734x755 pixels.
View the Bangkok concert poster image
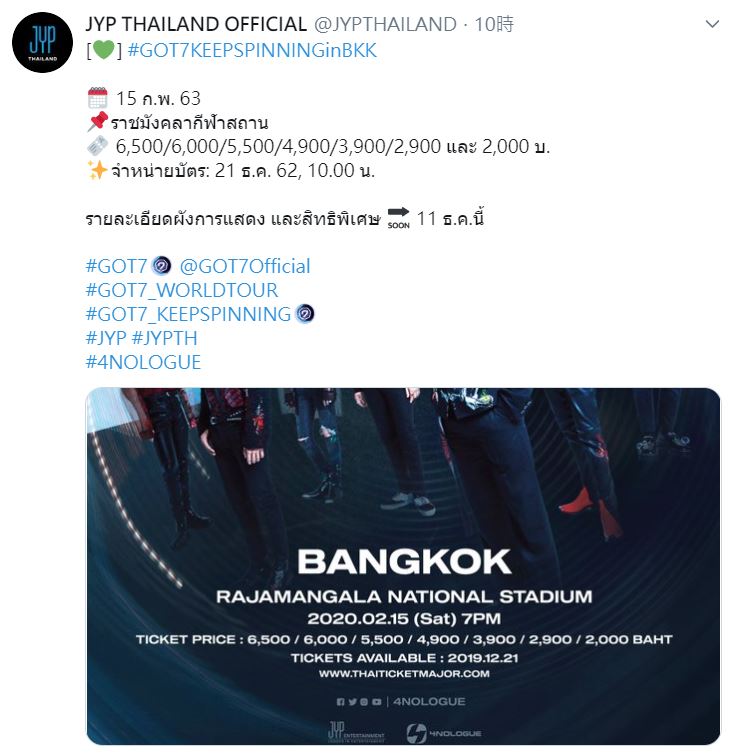[x=404, y=566]
